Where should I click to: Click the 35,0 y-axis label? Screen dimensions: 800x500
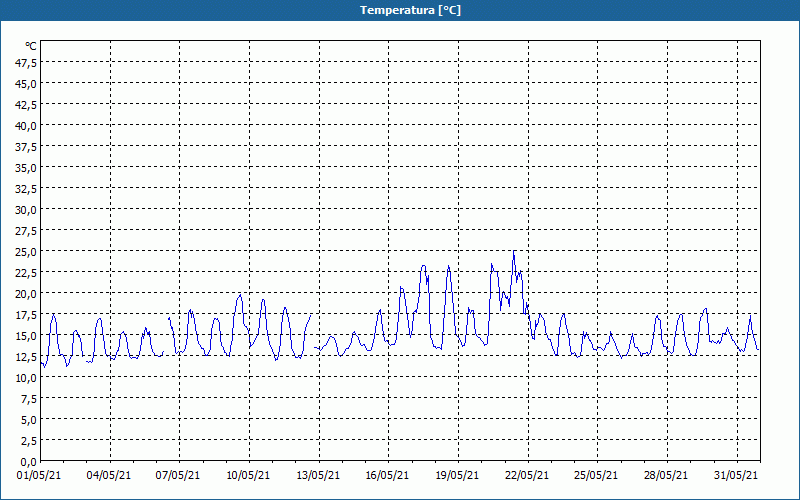point(27,167)
